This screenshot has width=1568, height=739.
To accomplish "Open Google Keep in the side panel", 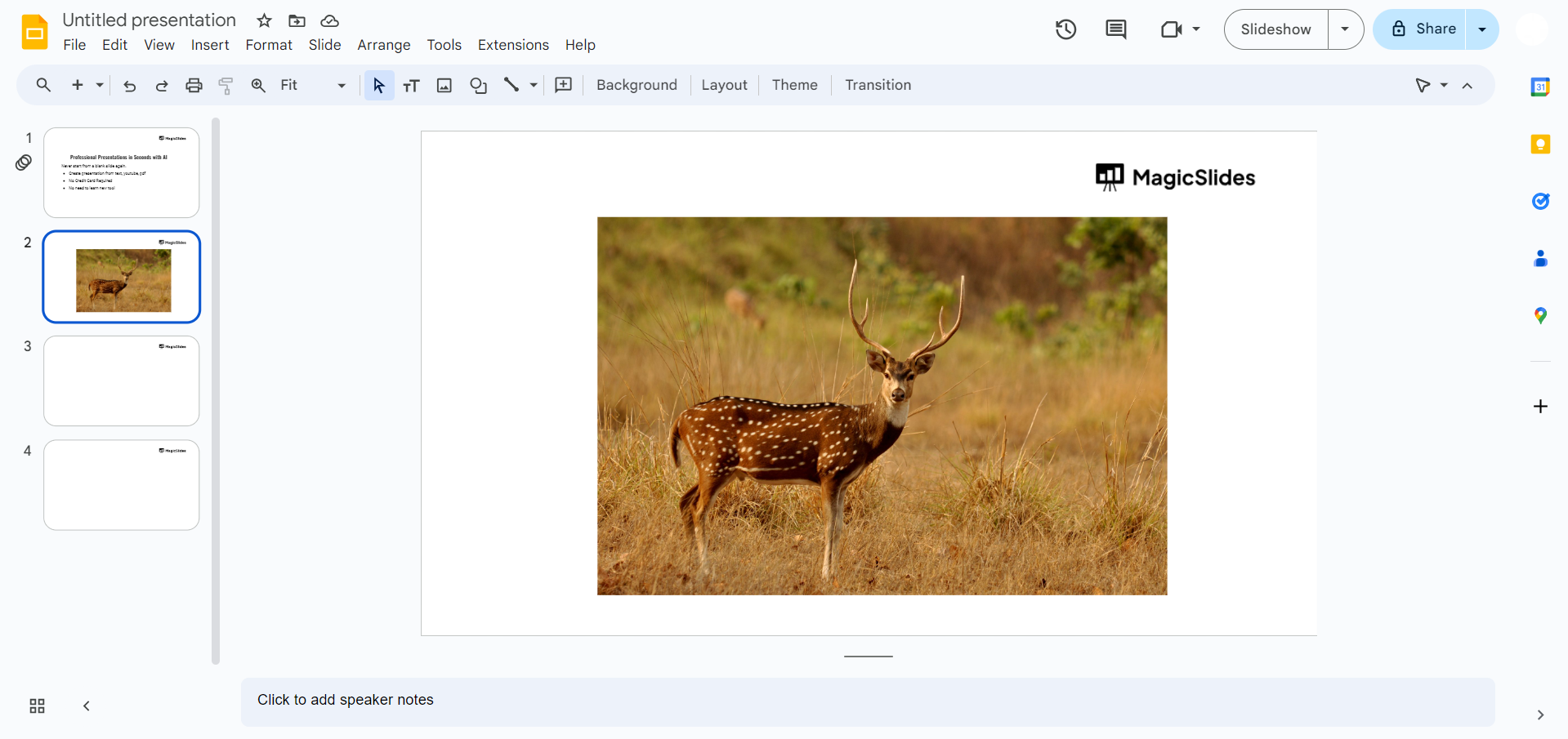I will tap(1540, 144).
